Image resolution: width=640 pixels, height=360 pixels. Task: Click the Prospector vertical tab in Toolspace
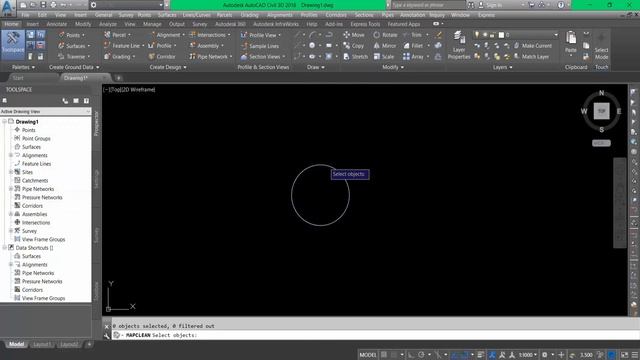[96, 123]
